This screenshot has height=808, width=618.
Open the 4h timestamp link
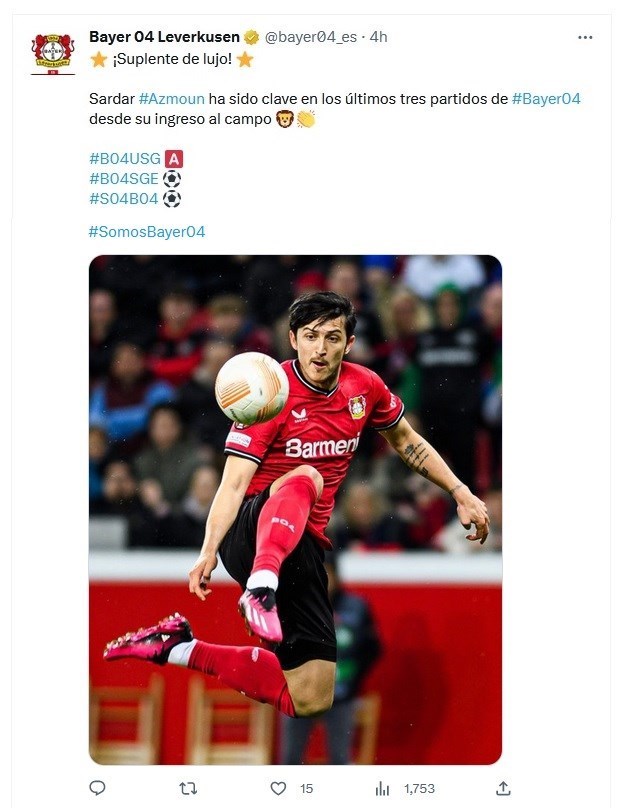[378, 37]
